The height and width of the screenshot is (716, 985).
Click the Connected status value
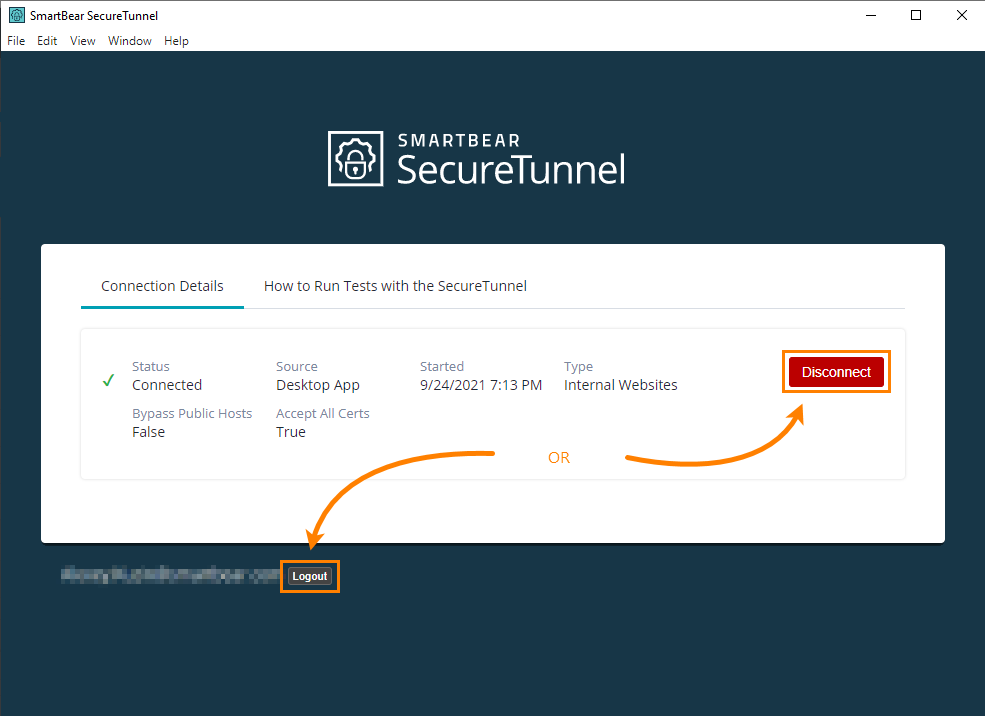pyautogui.click(x=167, y=385)
